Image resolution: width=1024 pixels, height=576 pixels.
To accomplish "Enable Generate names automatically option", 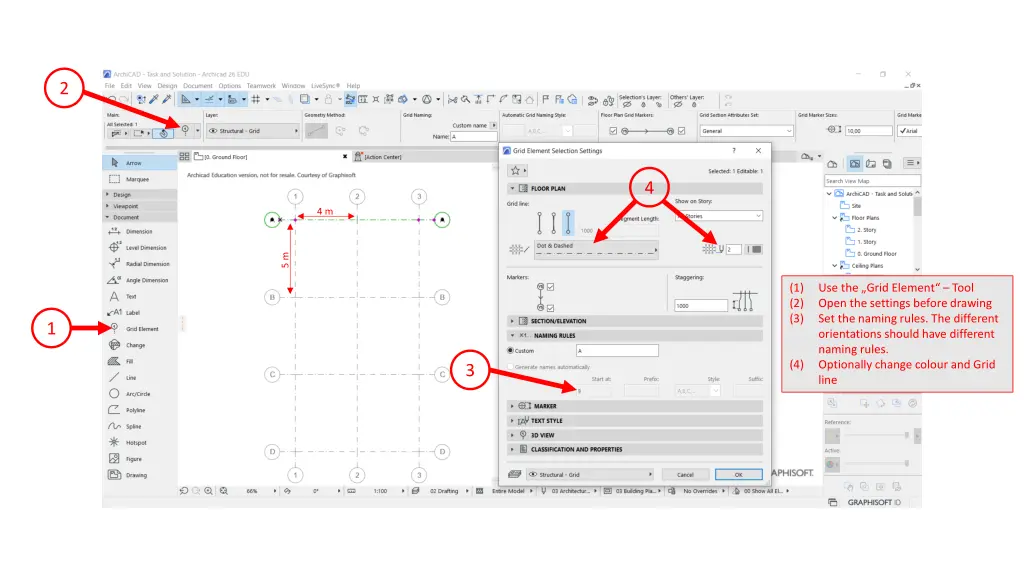I will click(x=511, y=367).
